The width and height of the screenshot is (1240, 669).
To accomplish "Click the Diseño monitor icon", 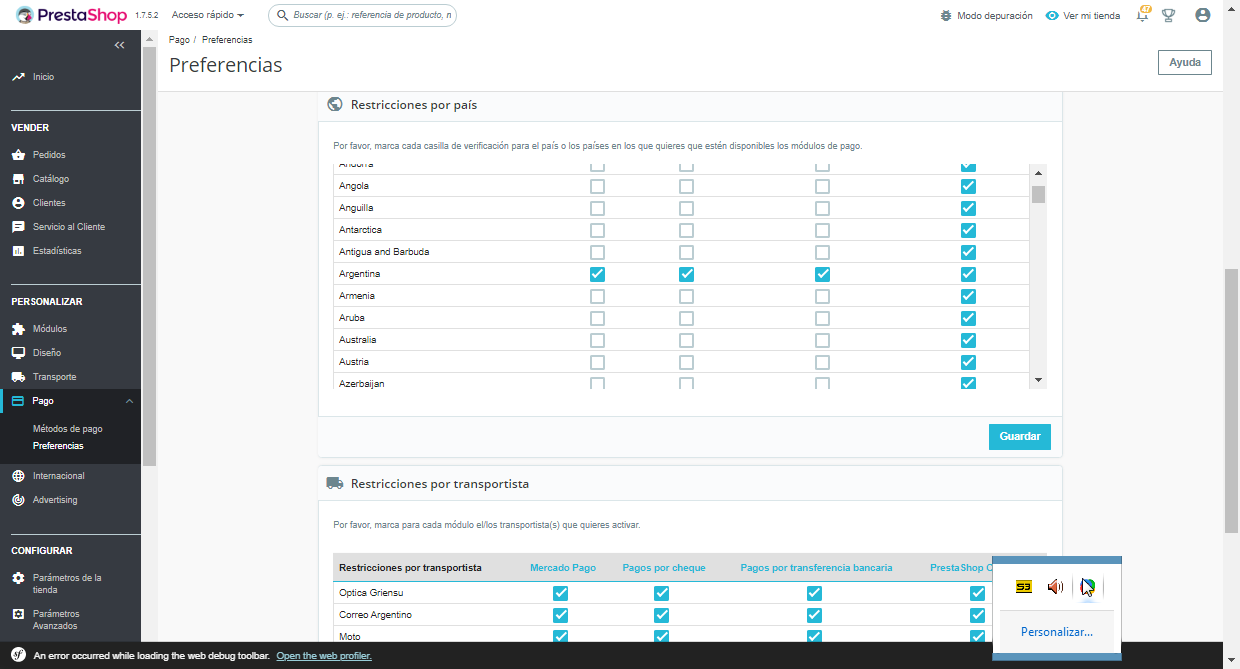I will pos(18,353).
